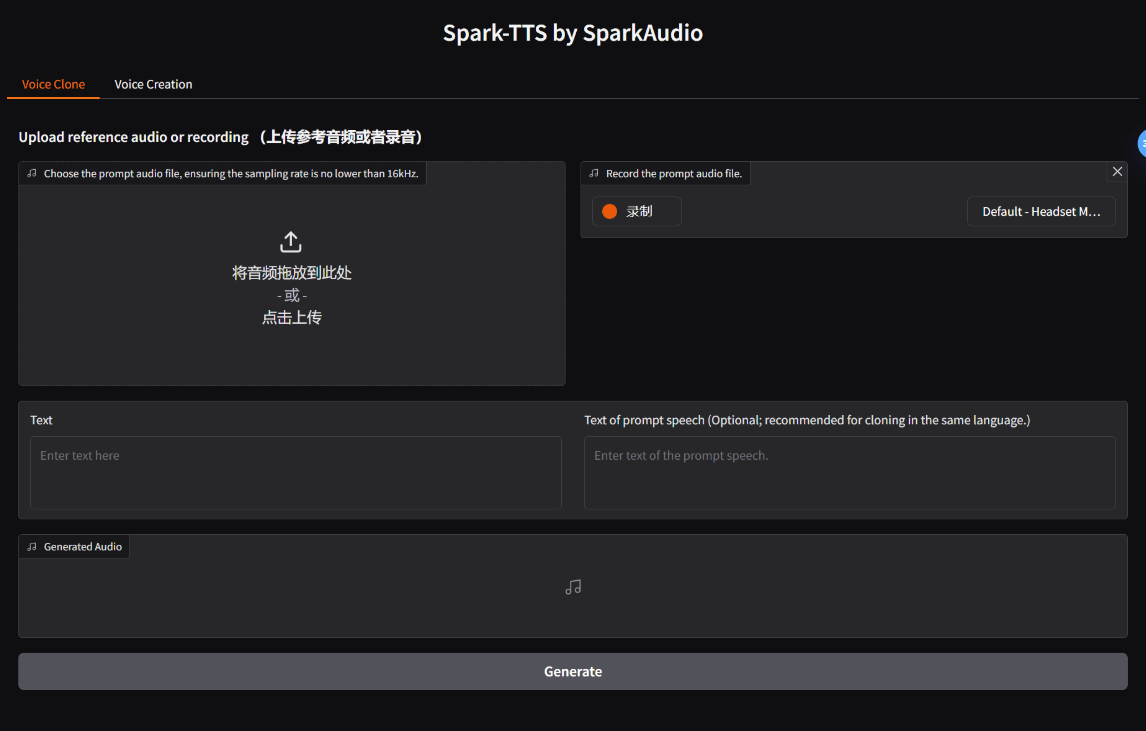Image resolution: width=1146 pixels, height=731 pixels.
Task: Click the Text of prompt speech label
Action: [807, 420]
